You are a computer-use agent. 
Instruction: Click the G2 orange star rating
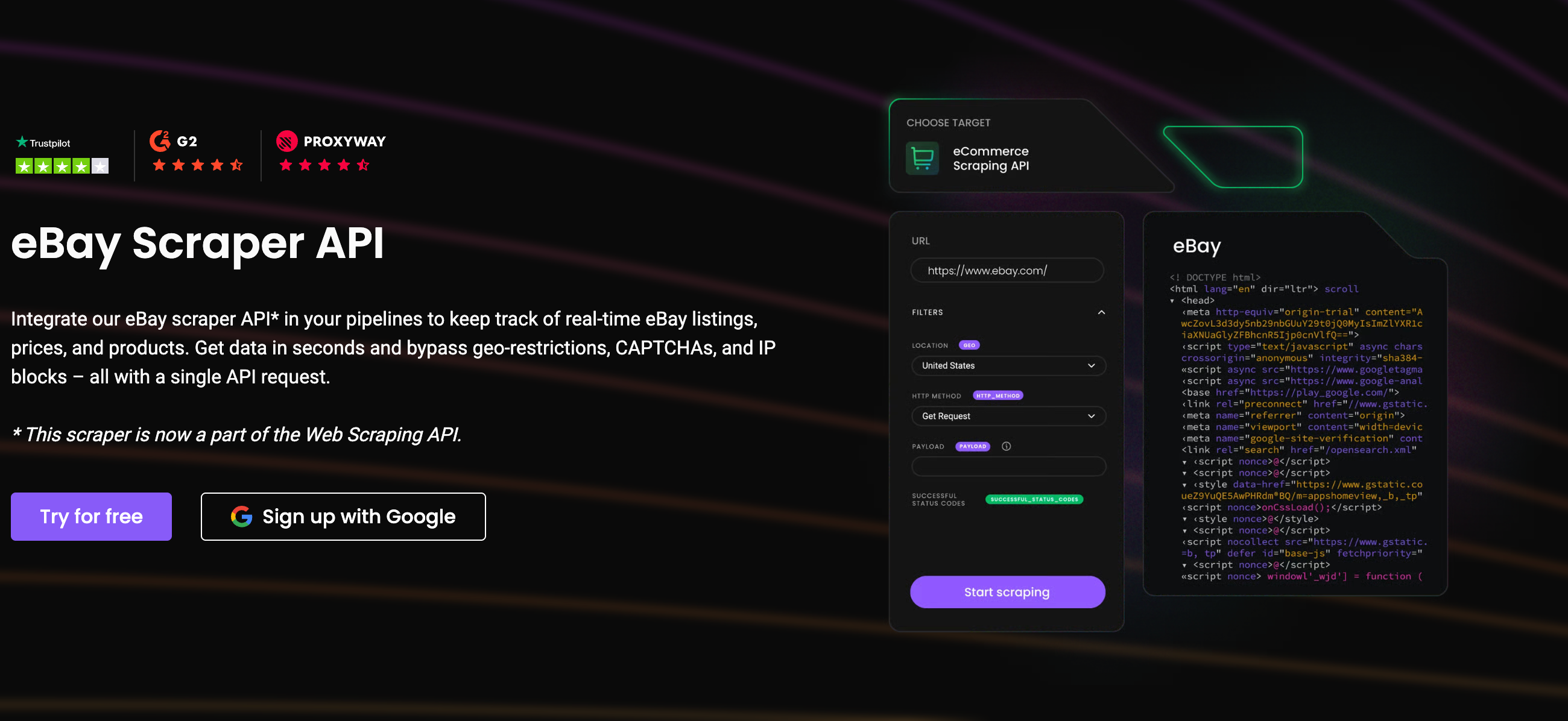[x=197, y=165]
